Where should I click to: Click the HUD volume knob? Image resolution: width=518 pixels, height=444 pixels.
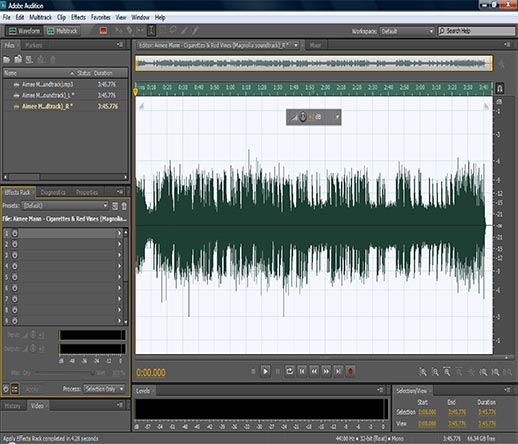coord(303,117)
